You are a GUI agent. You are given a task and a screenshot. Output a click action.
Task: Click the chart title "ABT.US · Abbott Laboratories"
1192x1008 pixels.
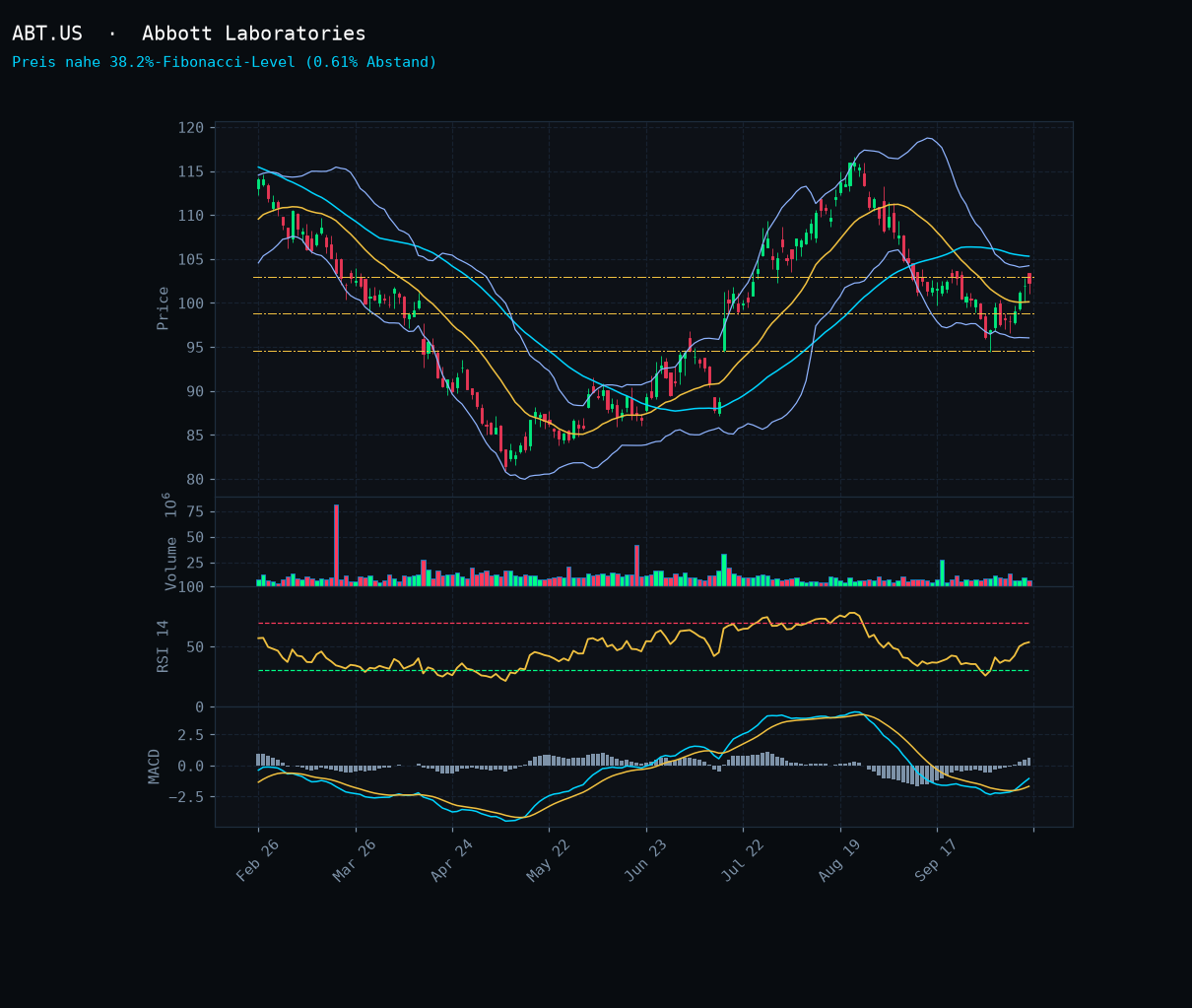189,34
